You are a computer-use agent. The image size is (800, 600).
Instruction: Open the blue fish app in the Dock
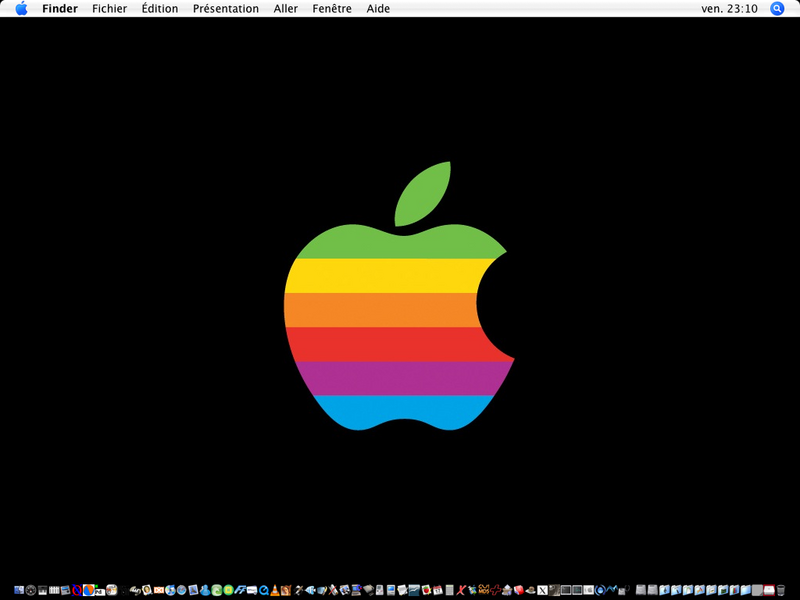pos(310,590)
